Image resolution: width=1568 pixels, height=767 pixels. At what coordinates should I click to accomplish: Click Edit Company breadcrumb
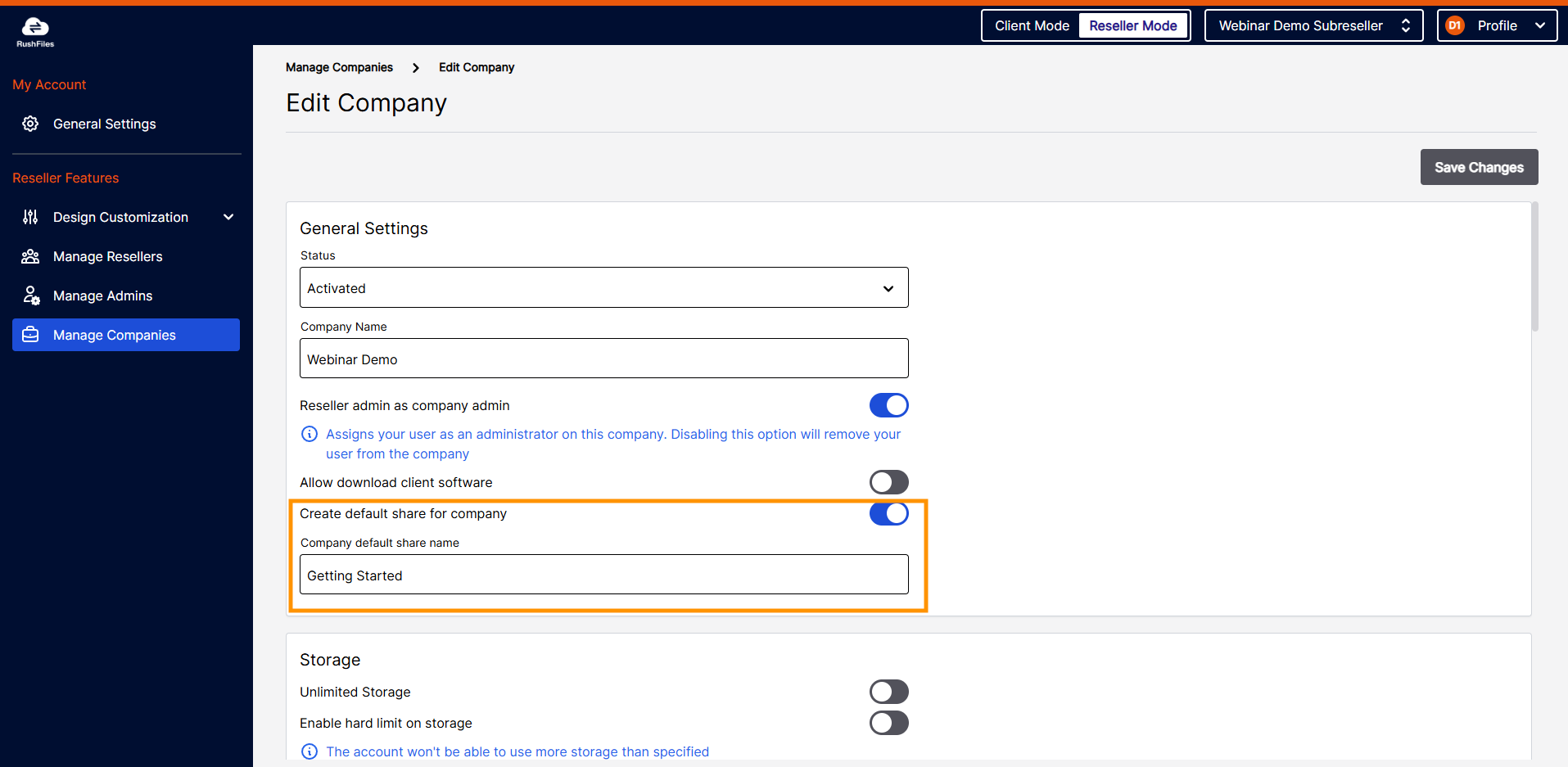(x=477, y=67)
